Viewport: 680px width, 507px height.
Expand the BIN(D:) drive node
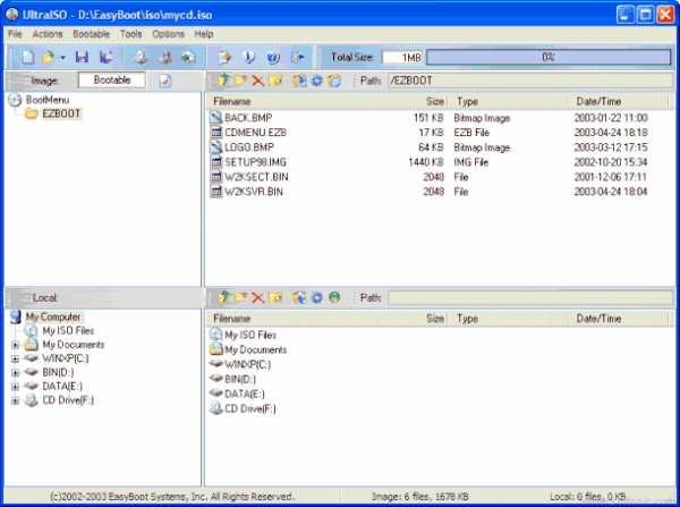(x=15, y=373)
